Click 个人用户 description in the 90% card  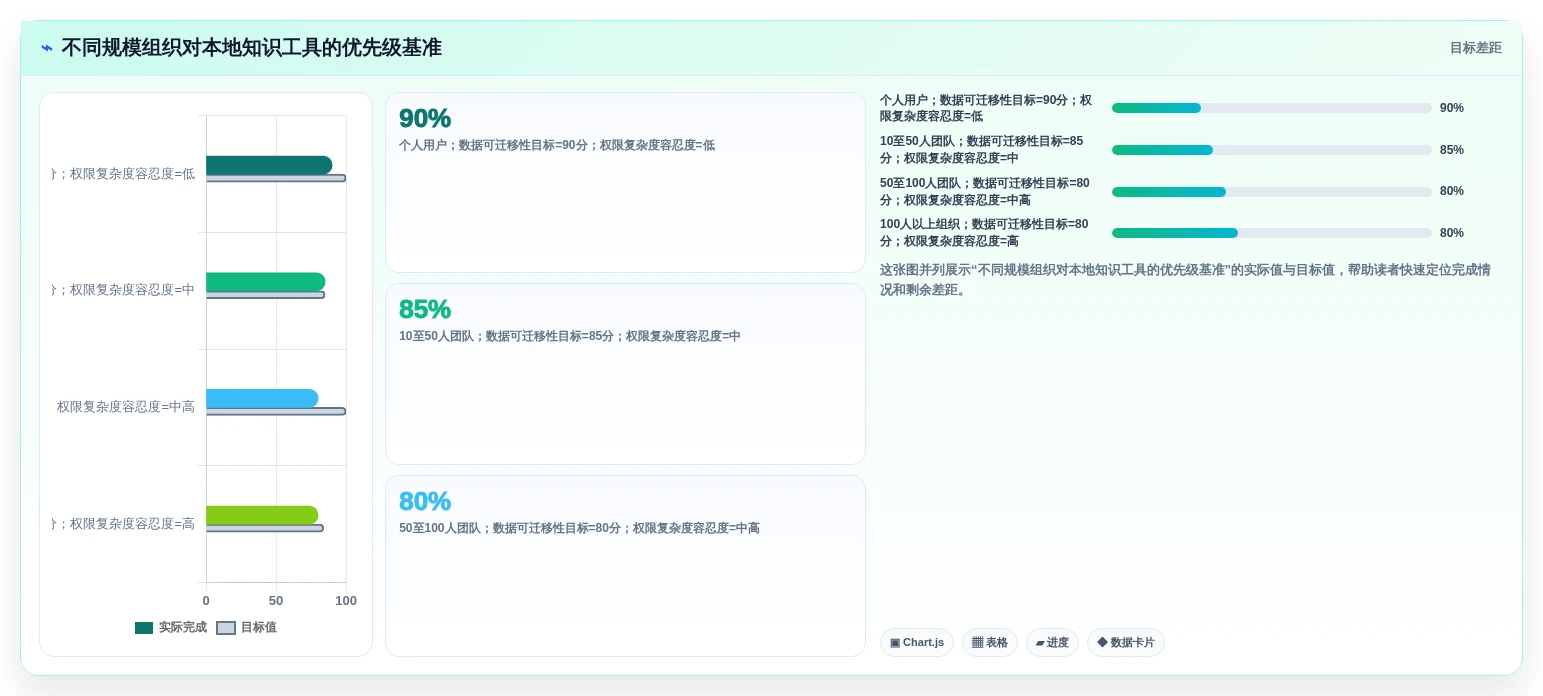tap(557, 145)
